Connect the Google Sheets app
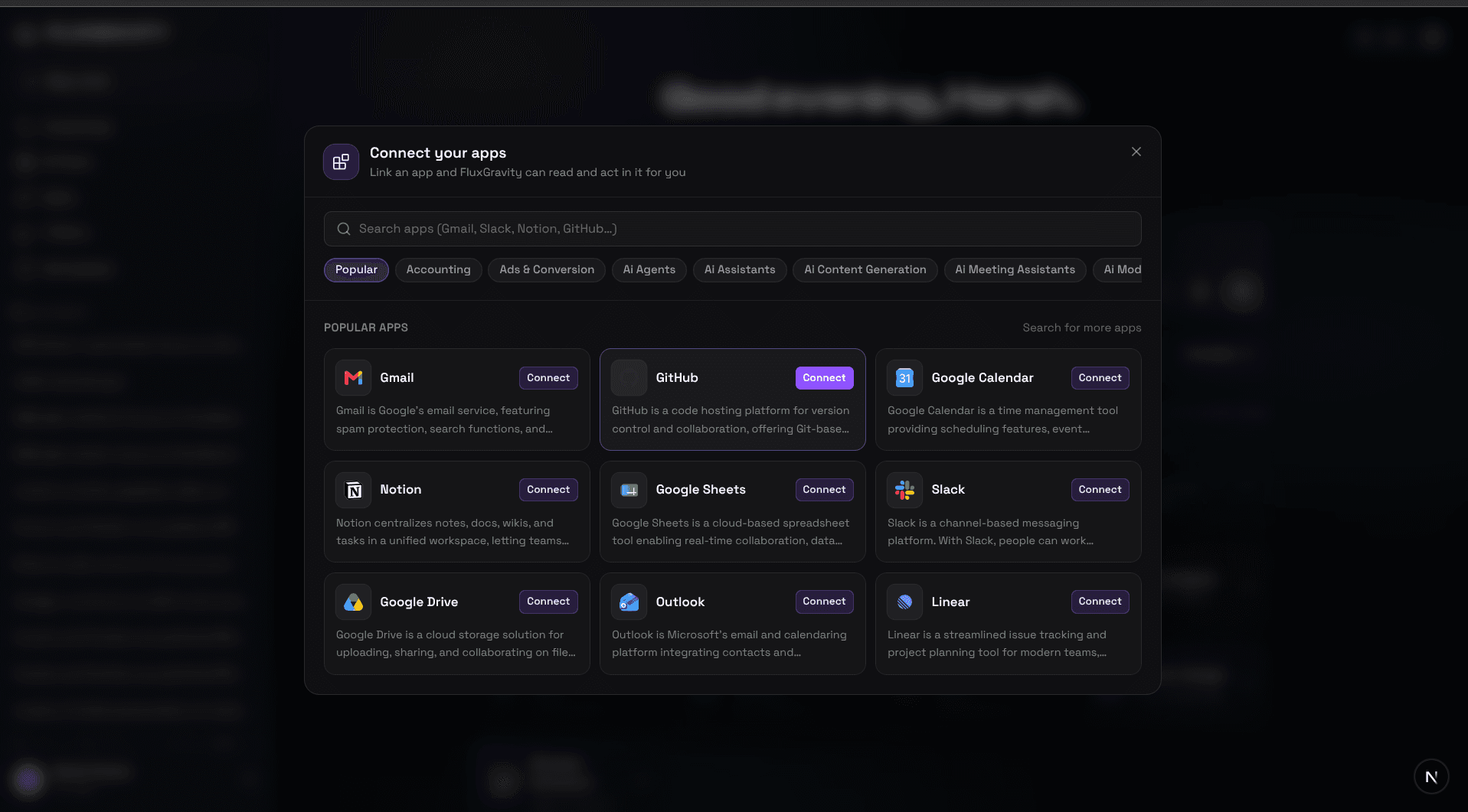Image resolution: width=1468 pixels, height=812 pixels. tap(824, 490)
